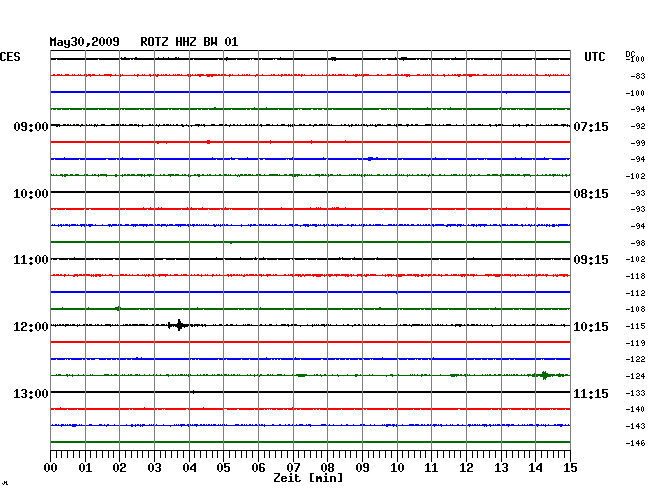This screenshot has width=650, height=494.
Task: Click the DC offset value -98
Action: point(638,243)
